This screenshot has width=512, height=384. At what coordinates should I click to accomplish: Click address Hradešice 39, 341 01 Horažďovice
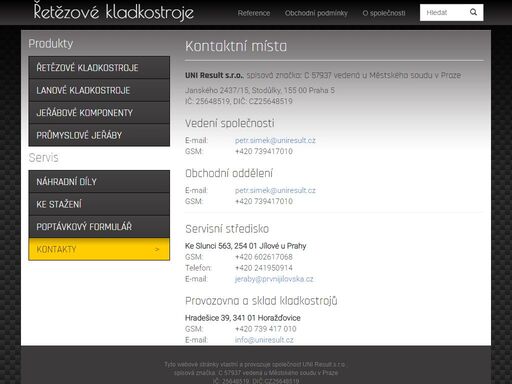point(243,318)
